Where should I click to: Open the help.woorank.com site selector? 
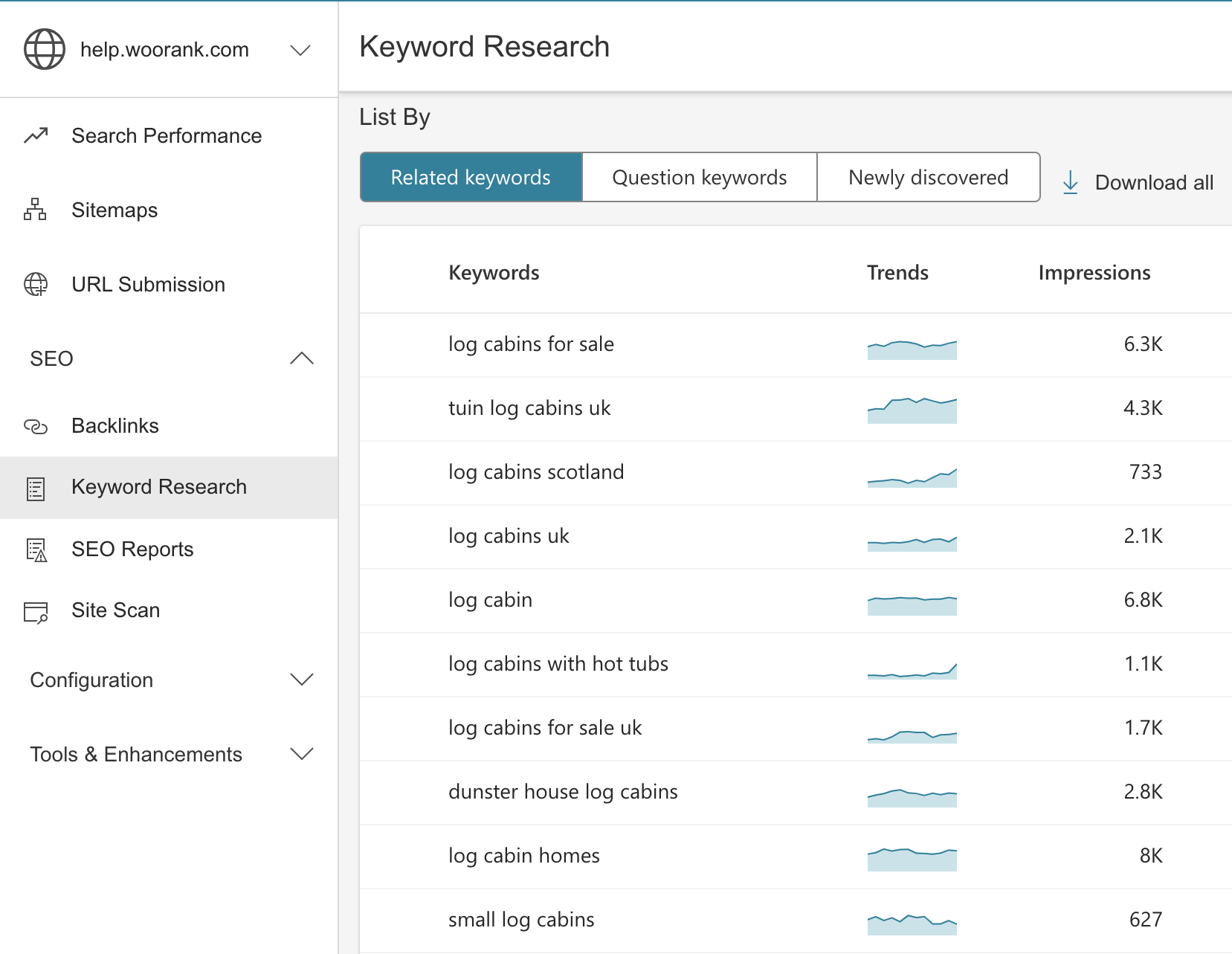(300, 50)
